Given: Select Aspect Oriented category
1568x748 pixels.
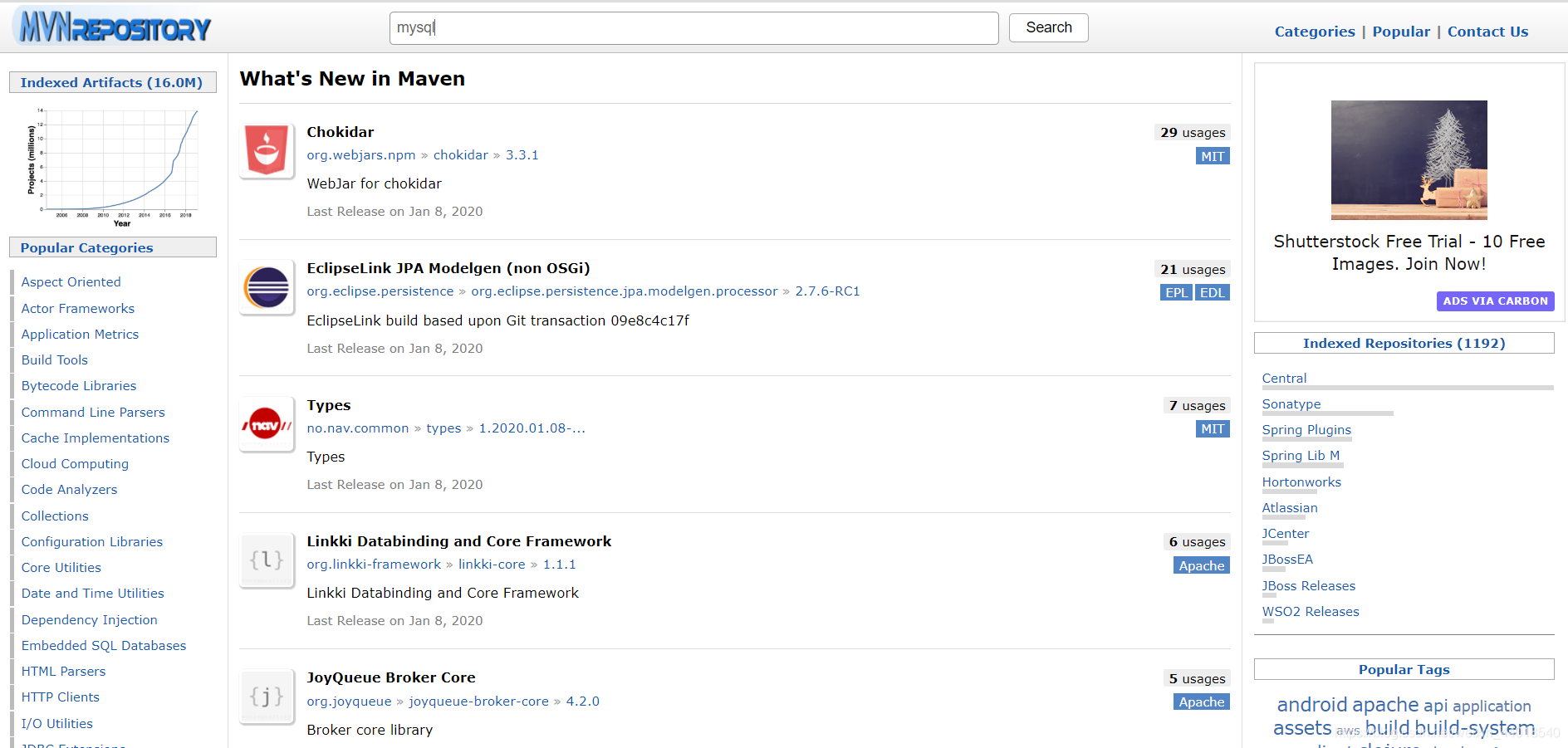Looking at the screenshot, I should 71,282.
